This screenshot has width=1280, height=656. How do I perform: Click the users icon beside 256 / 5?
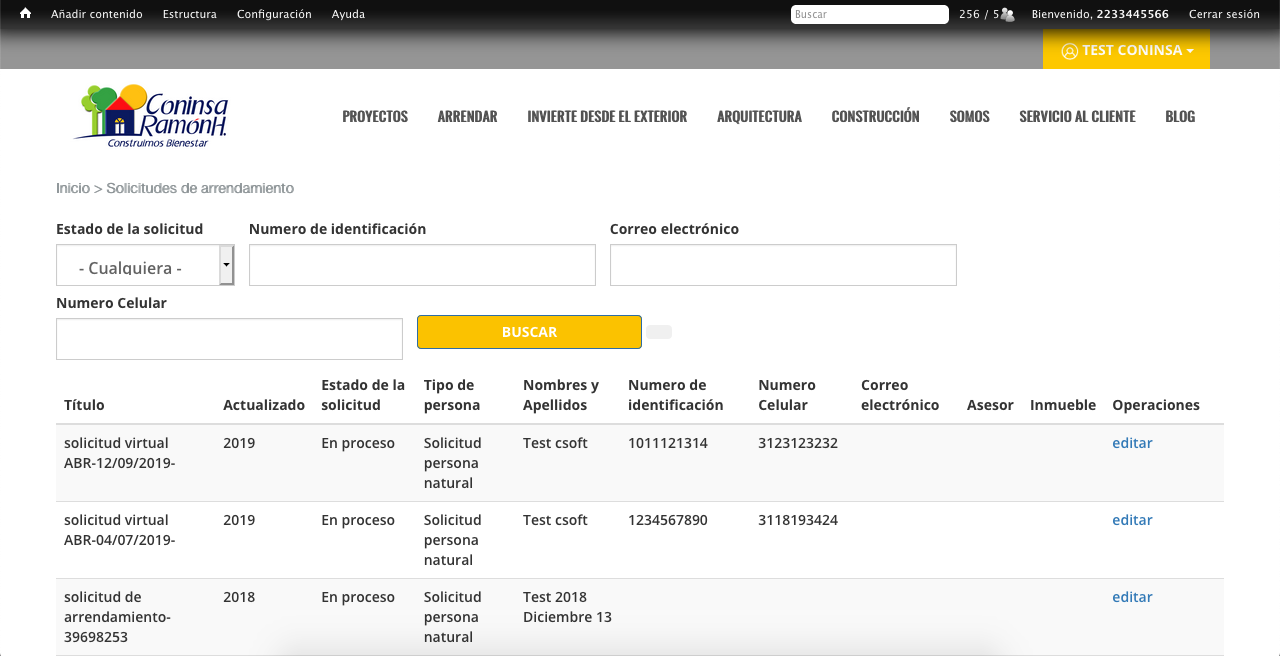pos(1007,15)
